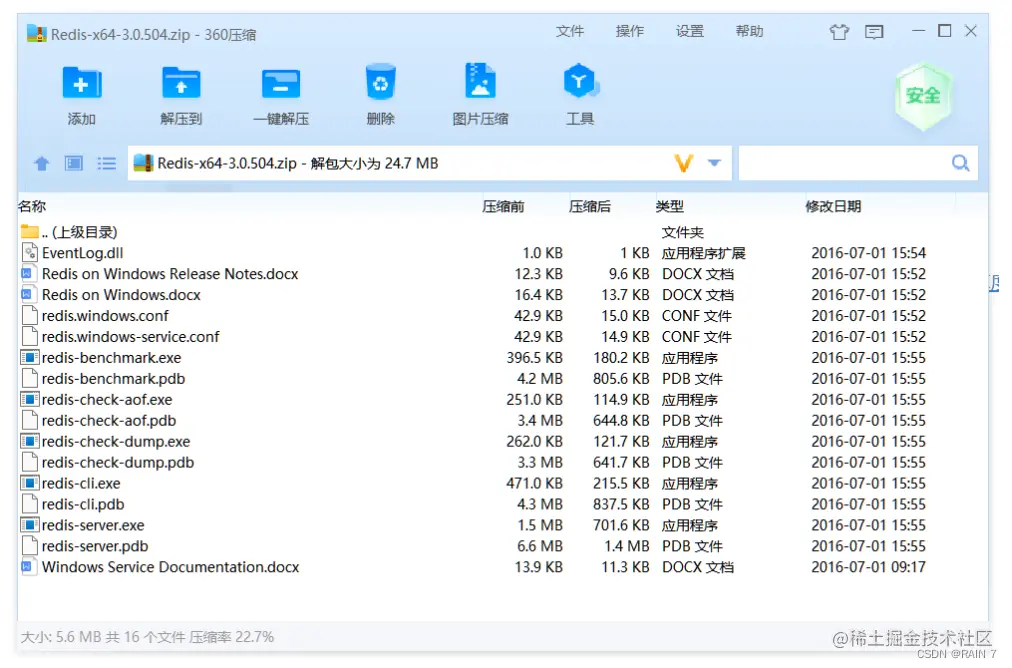The image size is (1012, 668).
Task: Sort by the 压缩后 column header
Action: point(590,207)
